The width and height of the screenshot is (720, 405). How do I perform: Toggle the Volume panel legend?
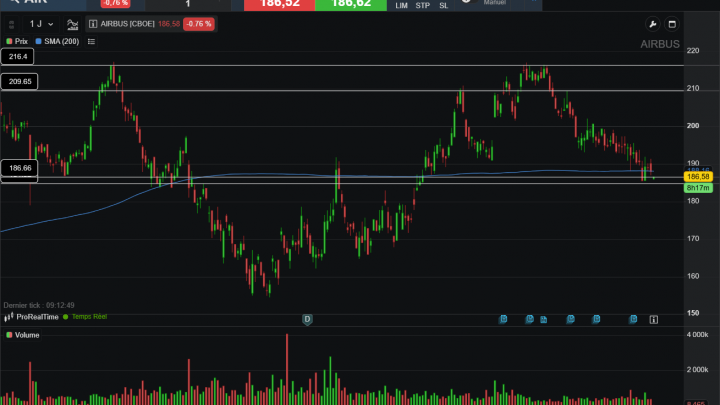click(22, 335)
